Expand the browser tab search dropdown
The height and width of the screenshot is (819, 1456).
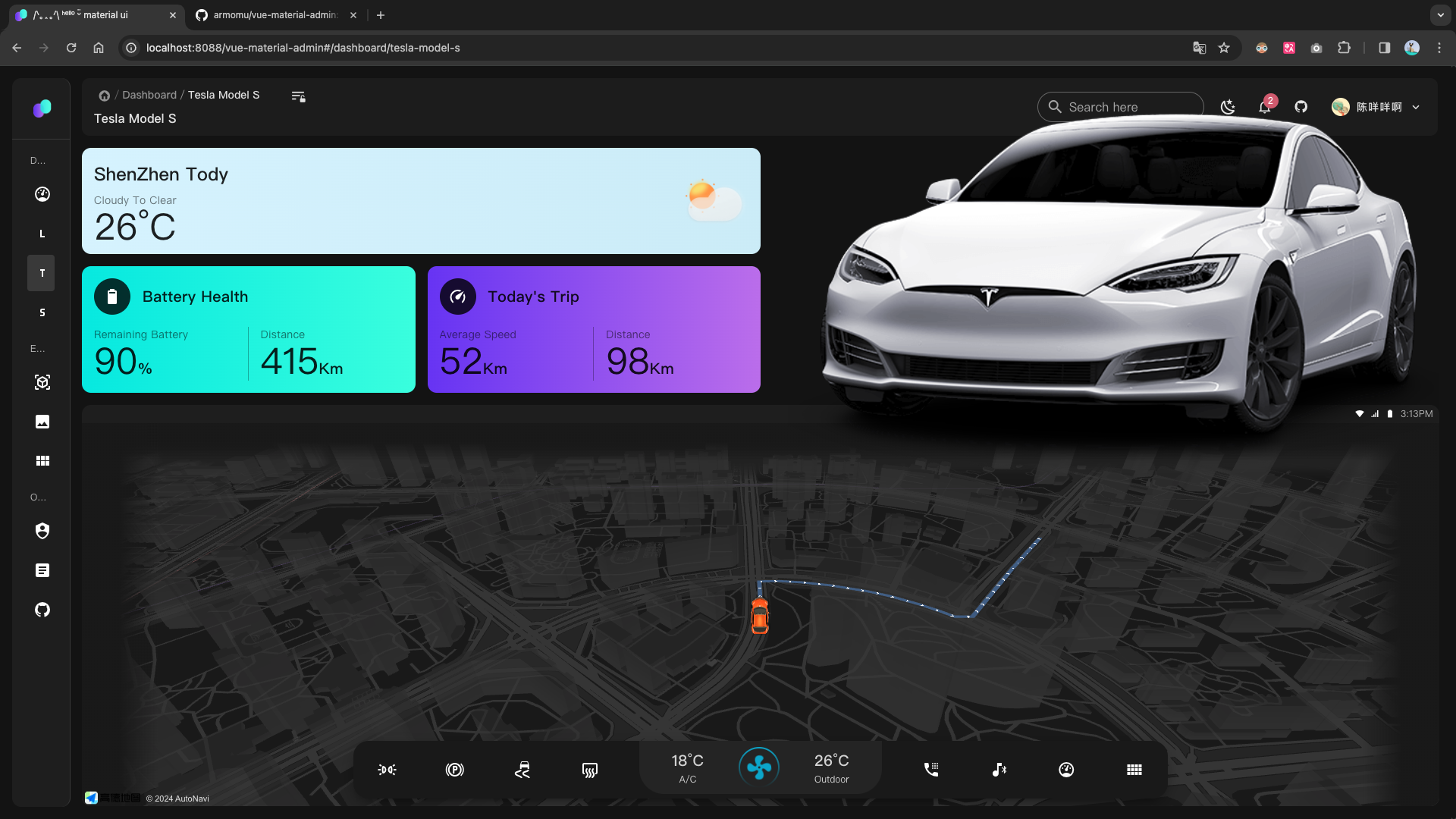[x=1441, y=15]
